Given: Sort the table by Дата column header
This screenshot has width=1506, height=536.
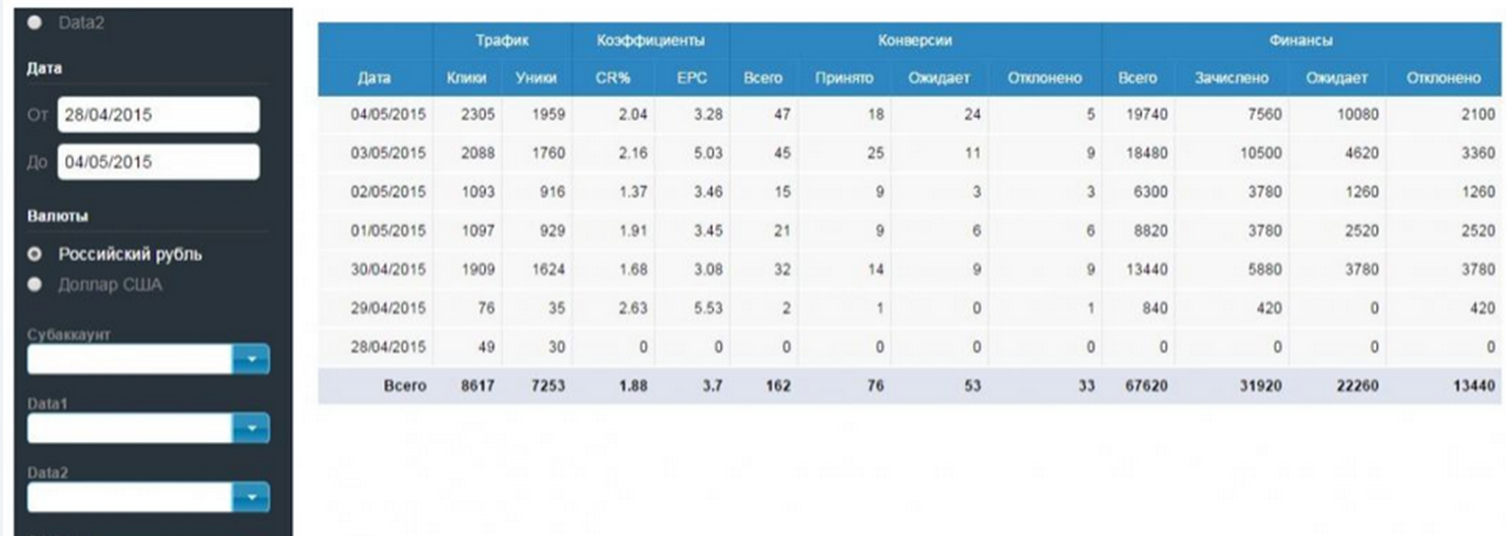Looking at the screenshot, I should [x=374, y=78].
